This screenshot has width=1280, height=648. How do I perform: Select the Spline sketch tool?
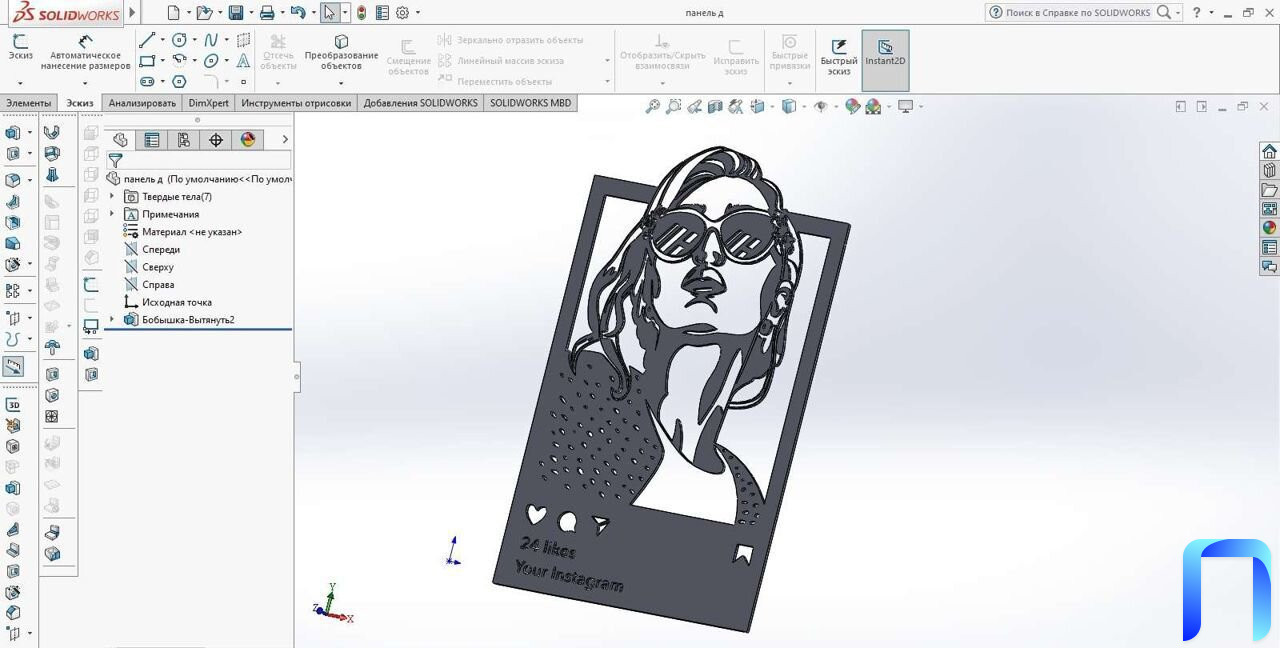(211, 40)
